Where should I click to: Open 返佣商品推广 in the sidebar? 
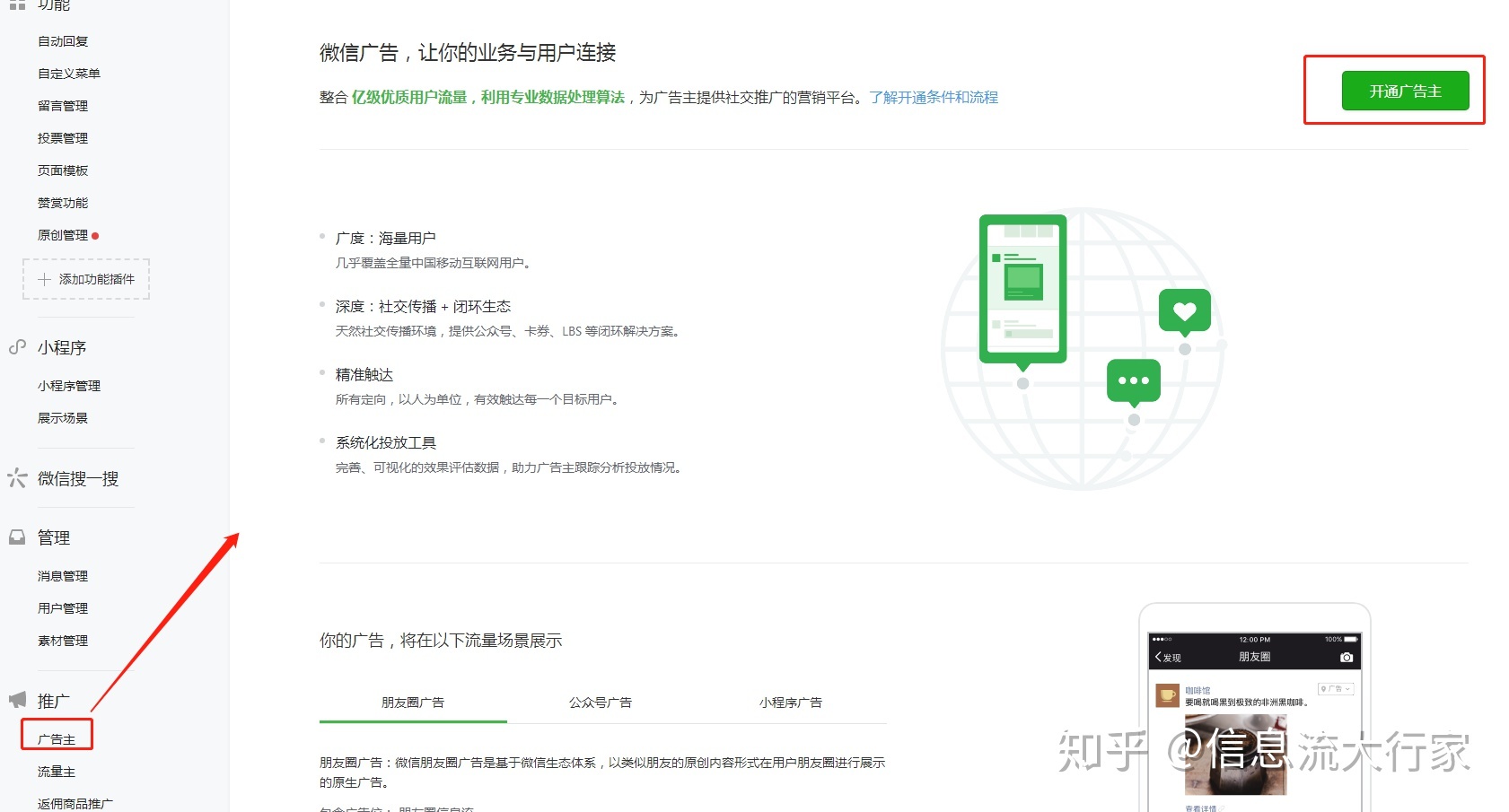tap(75, 804)
